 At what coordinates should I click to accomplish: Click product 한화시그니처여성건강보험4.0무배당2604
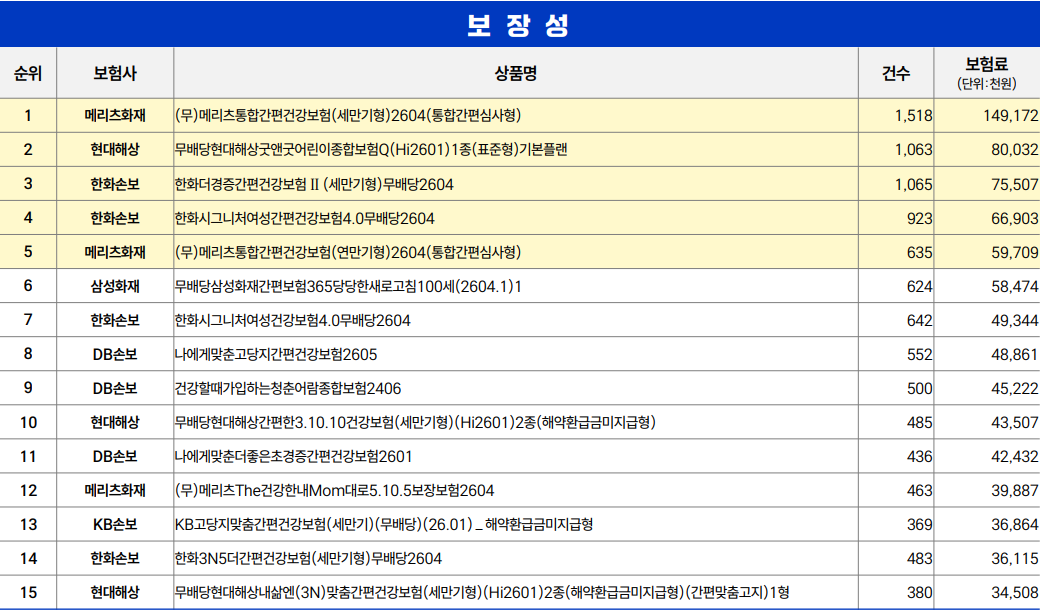click(x=292, y=320)
